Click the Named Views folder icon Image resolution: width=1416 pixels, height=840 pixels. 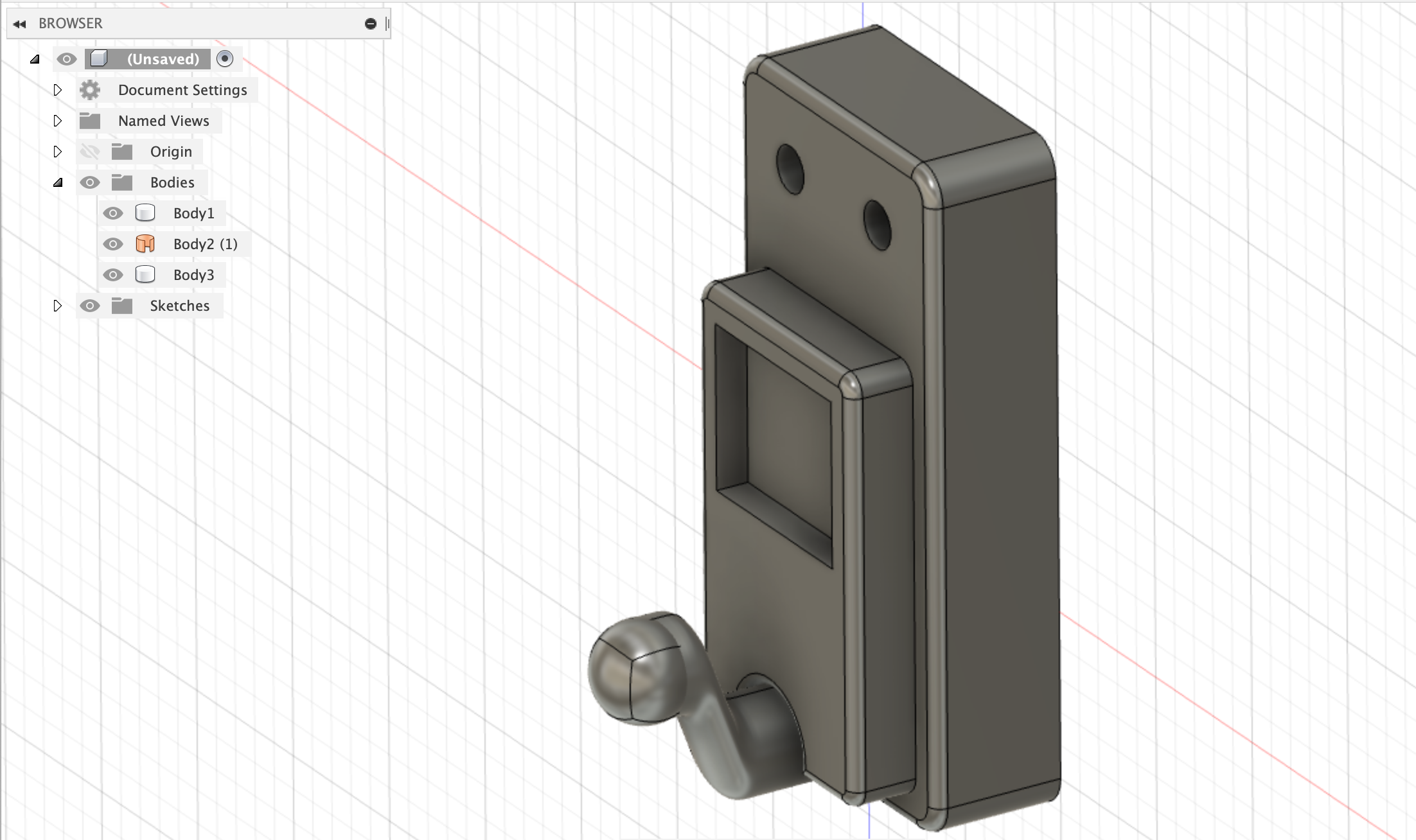(90, 121)
